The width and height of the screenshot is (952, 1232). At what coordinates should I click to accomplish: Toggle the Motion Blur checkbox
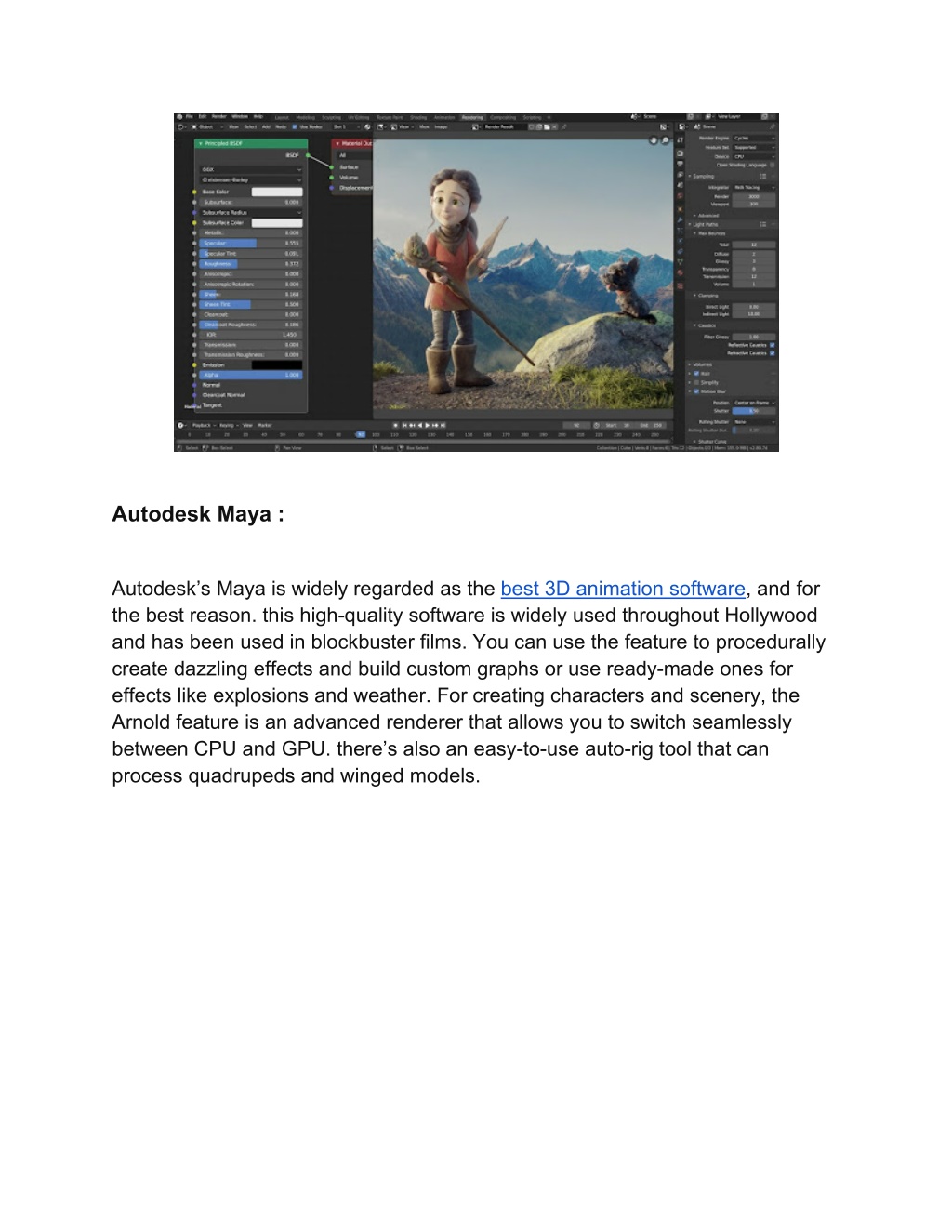(x=696, y=391)
